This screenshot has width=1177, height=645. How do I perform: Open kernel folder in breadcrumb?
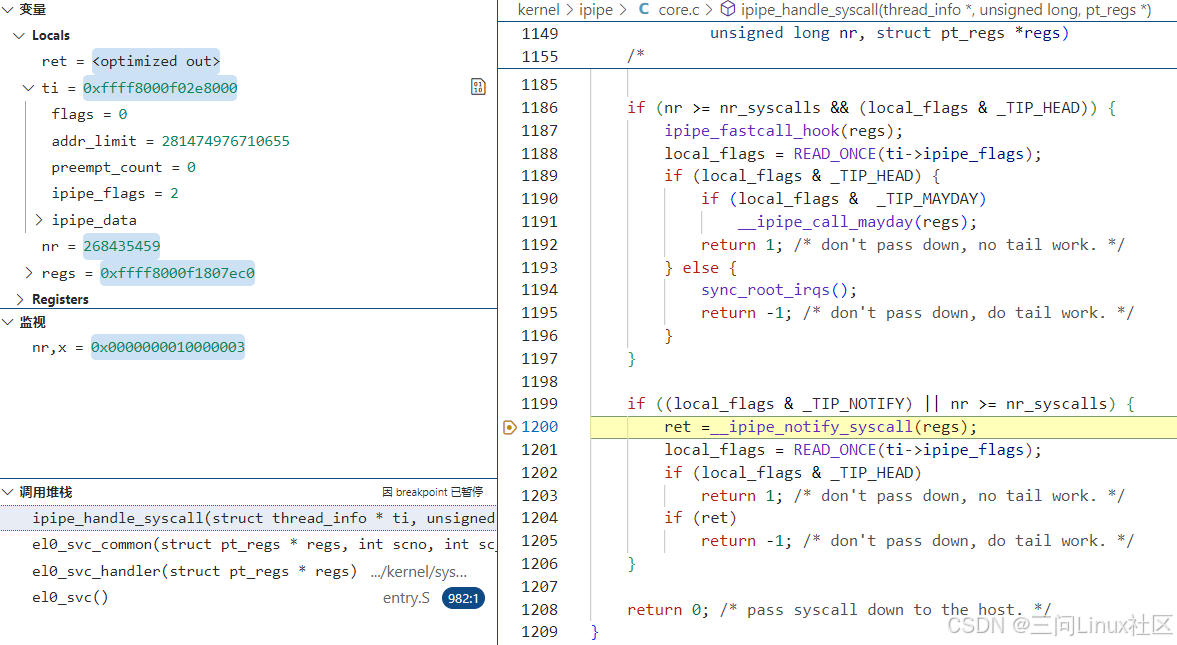click(538, 10)
